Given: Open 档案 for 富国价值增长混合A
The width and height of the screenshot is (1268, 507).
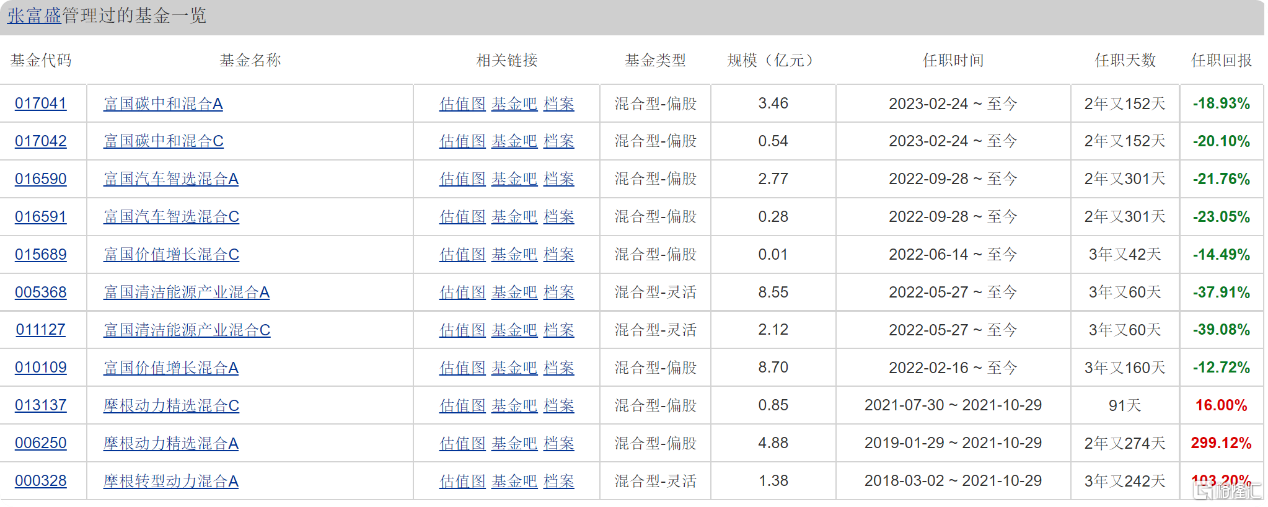Looking at the screenshot, I should [x=559, y=368].
